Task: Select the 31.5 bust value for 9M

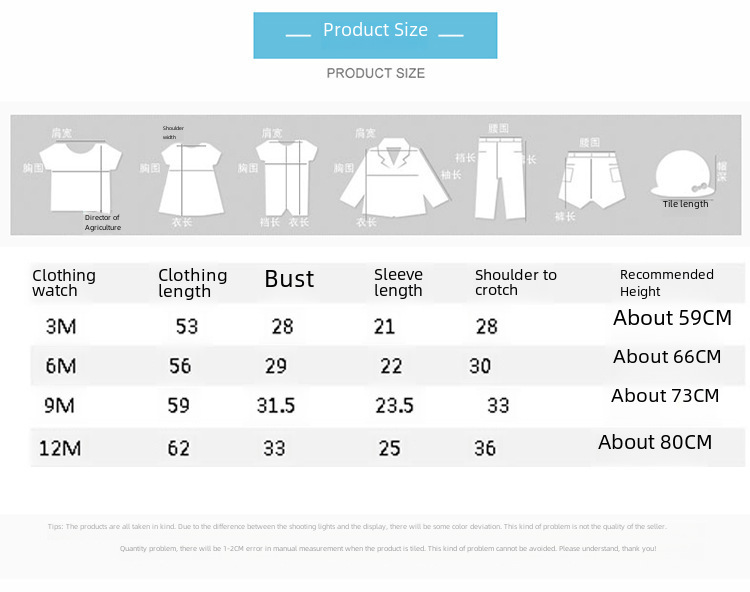Action: pyautogui.click(x=276, y=406)
